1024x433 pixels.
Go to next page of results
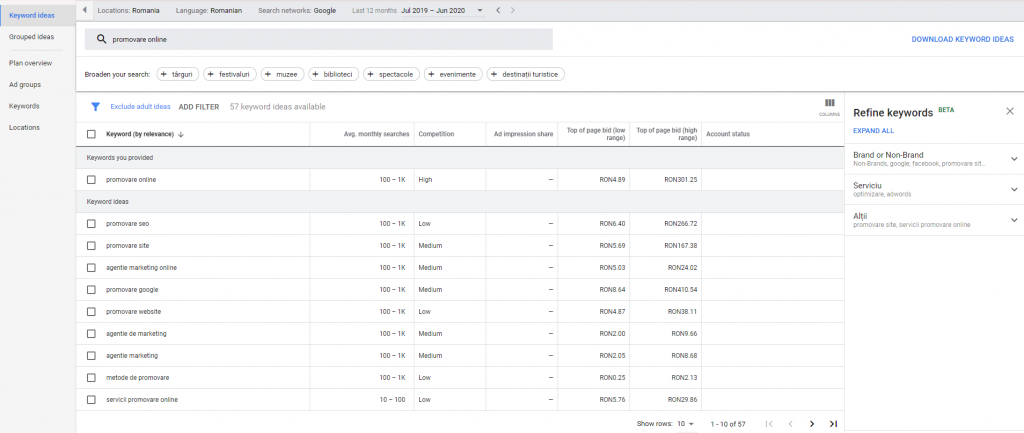coord(811,424)
